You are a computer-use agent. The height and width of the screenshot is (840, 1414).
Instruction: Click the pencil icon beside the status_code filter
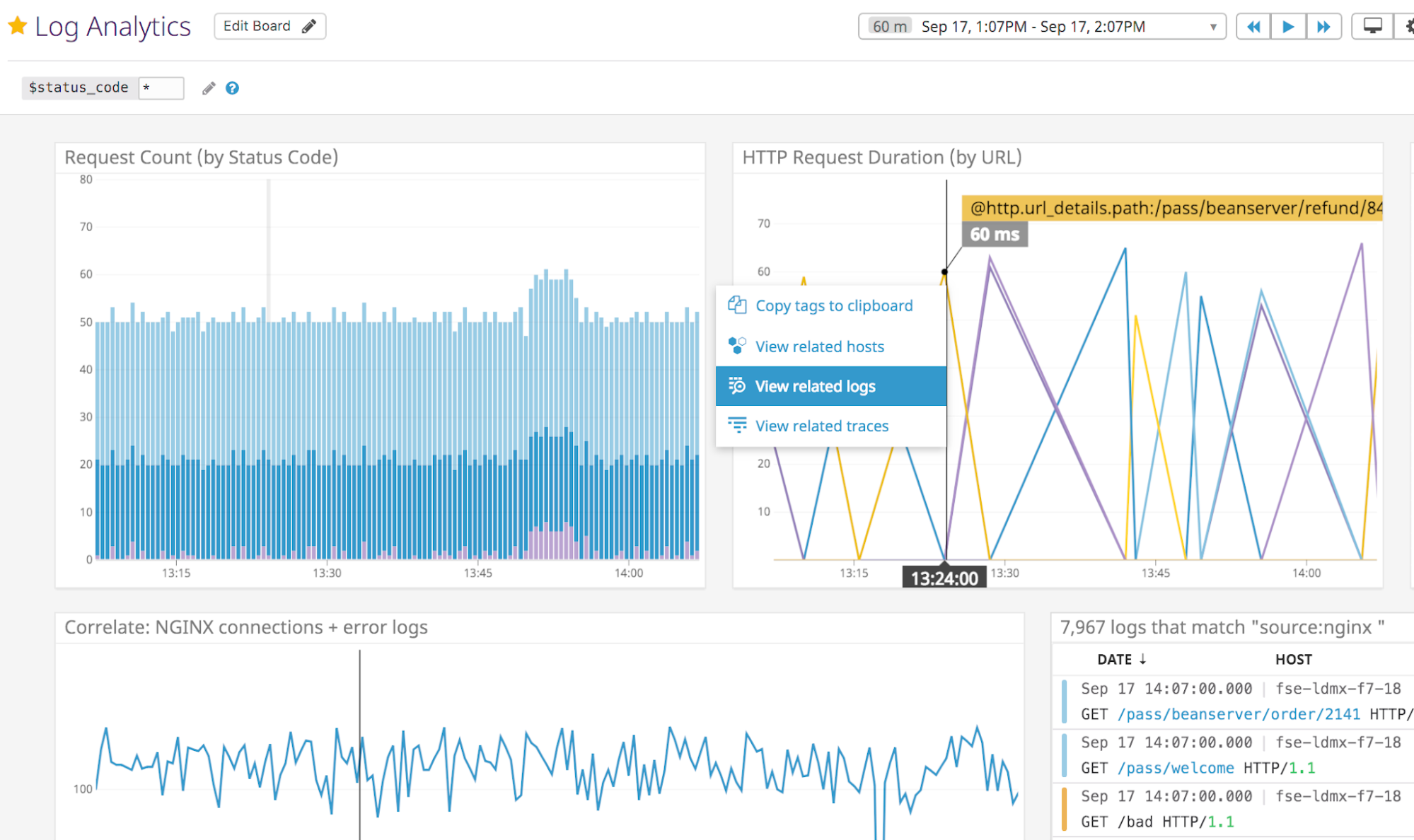(207, 88)
